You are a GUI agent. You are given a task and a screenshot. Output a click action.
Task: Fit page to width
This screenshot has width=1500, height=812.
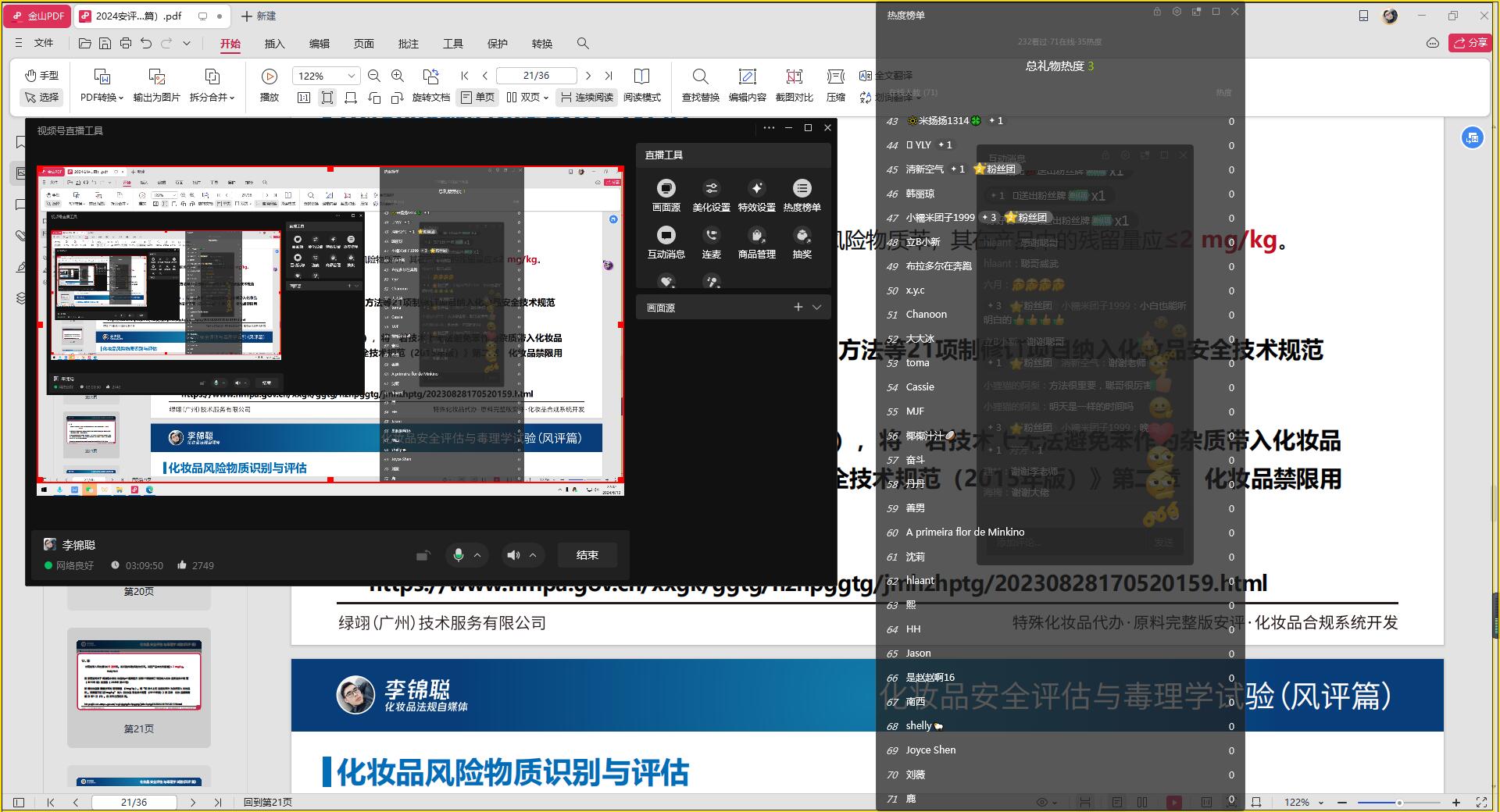[x=351, y=98]
